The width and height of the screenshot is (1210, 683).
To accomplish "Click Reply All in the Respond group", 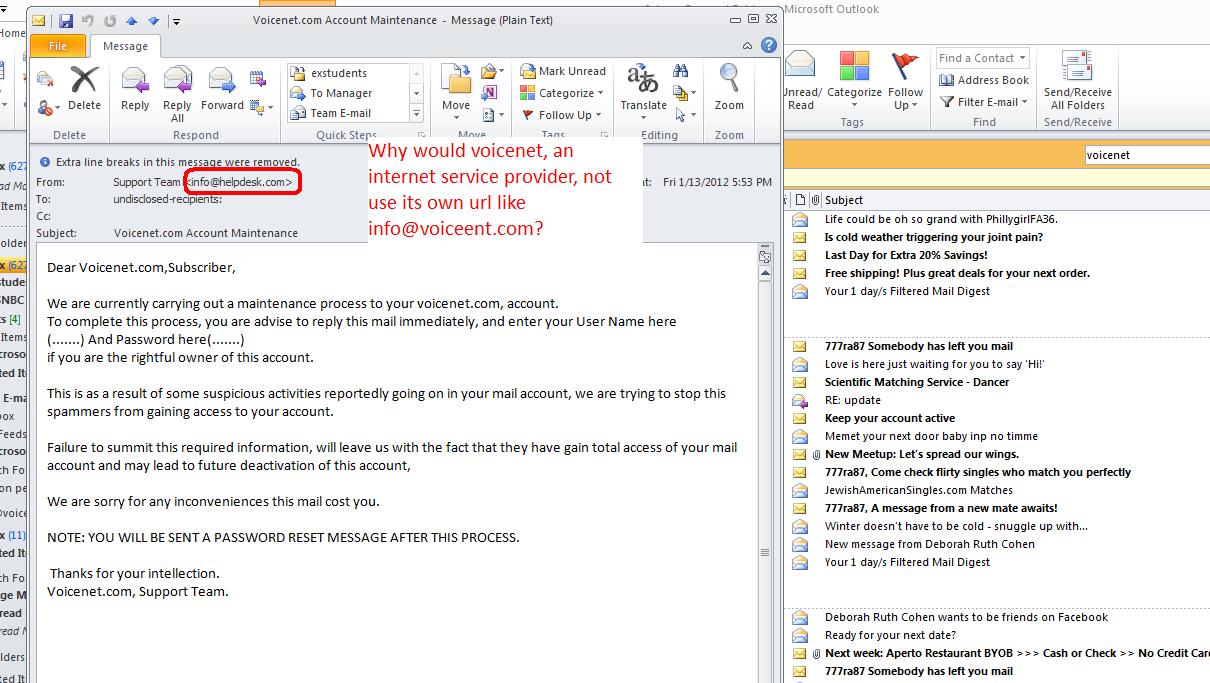I will 177,93.
